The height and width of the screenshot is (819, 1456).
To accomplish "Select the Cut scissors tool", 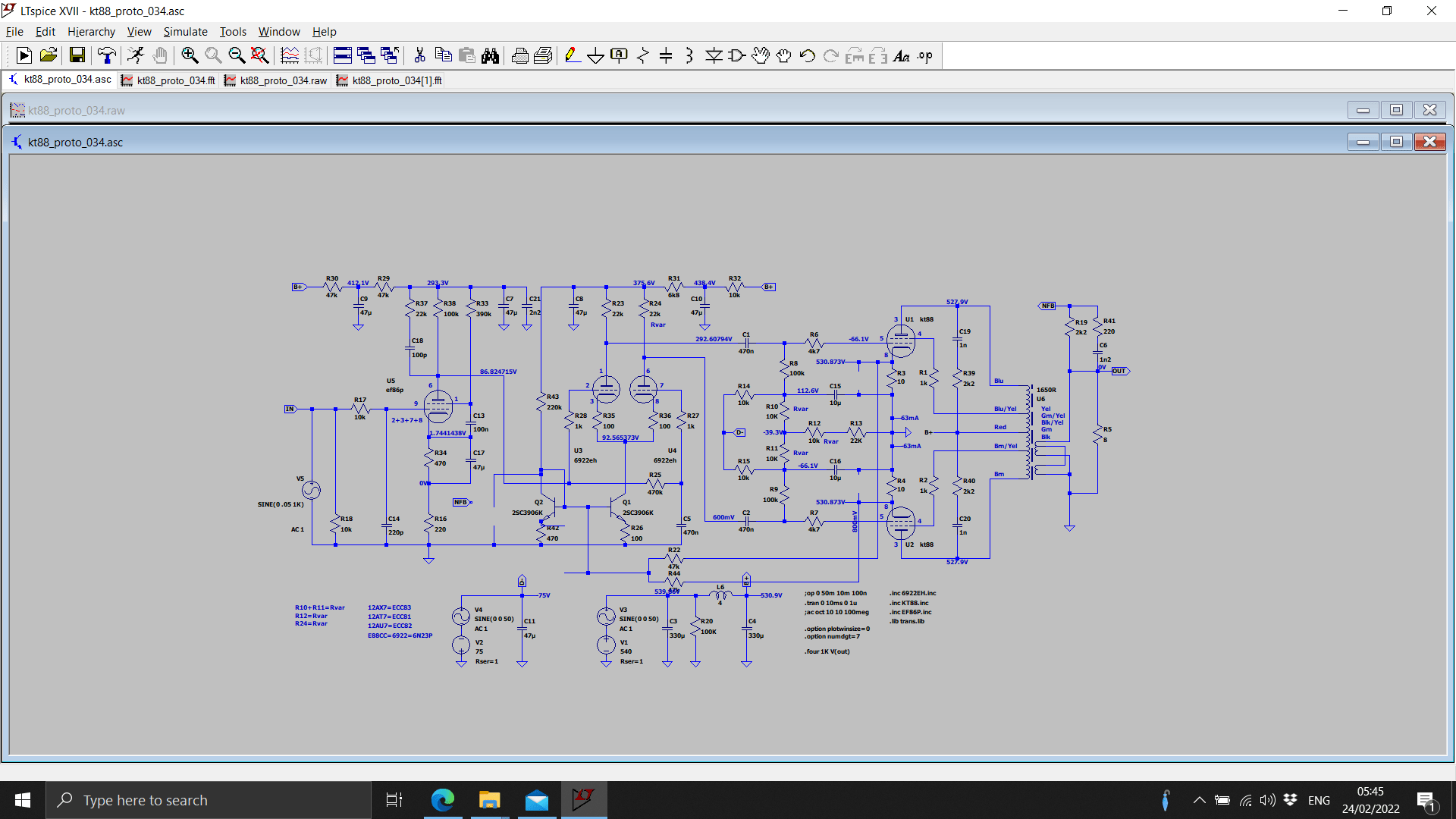I will [x=419, y=55].
